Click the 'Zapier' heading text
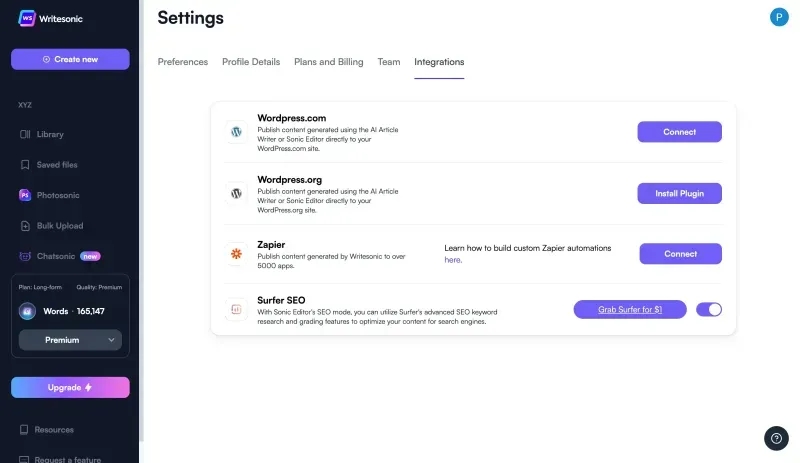Image resolution: width=800 pixels, height=463 pixels. (271, 245)
